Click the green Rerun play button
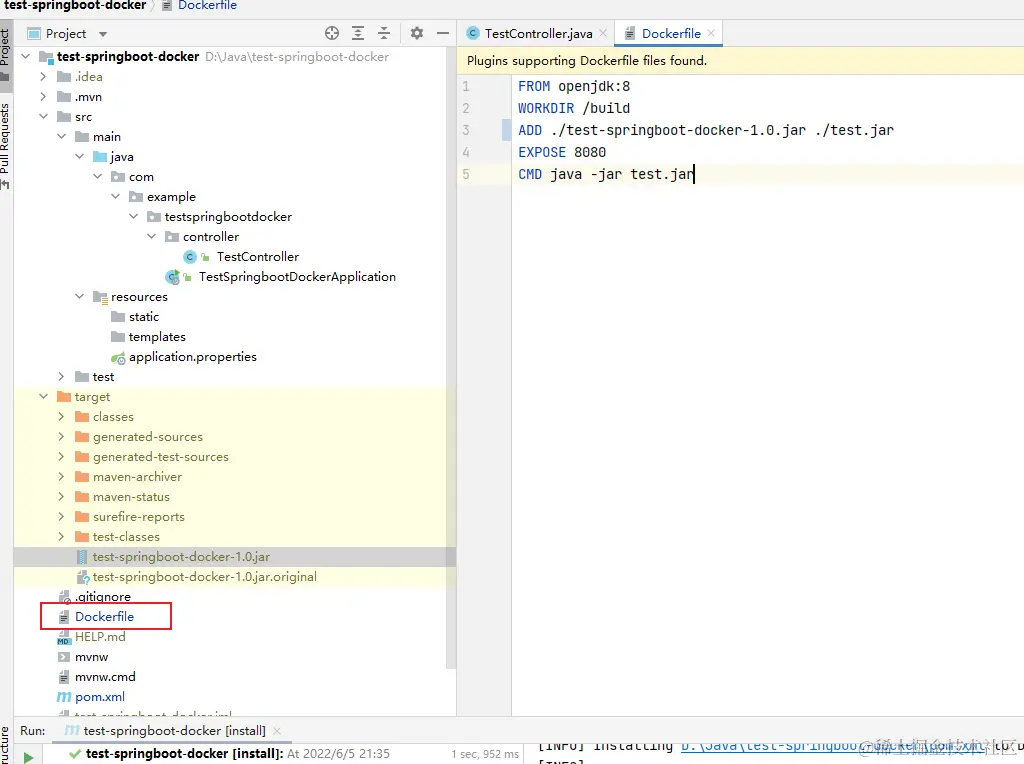This screenshot has width=1024, height=764. coord(28,757)
